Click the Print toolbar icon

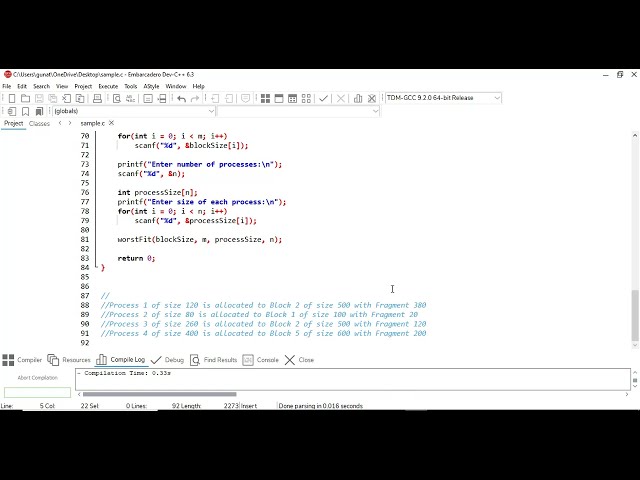pos(97,98)
